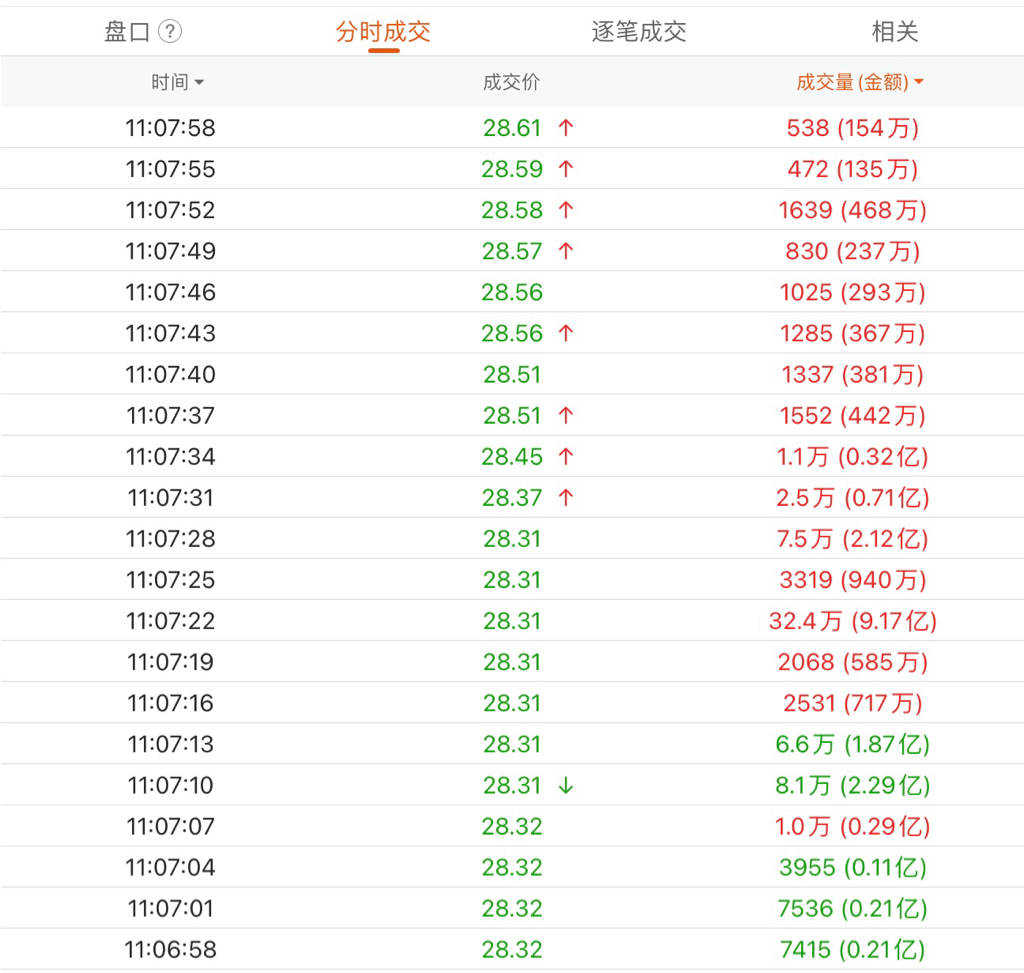Screen dimensions: 1024x973
Task: Open the 盘口 tab
Action: click(x=127, y=32)
